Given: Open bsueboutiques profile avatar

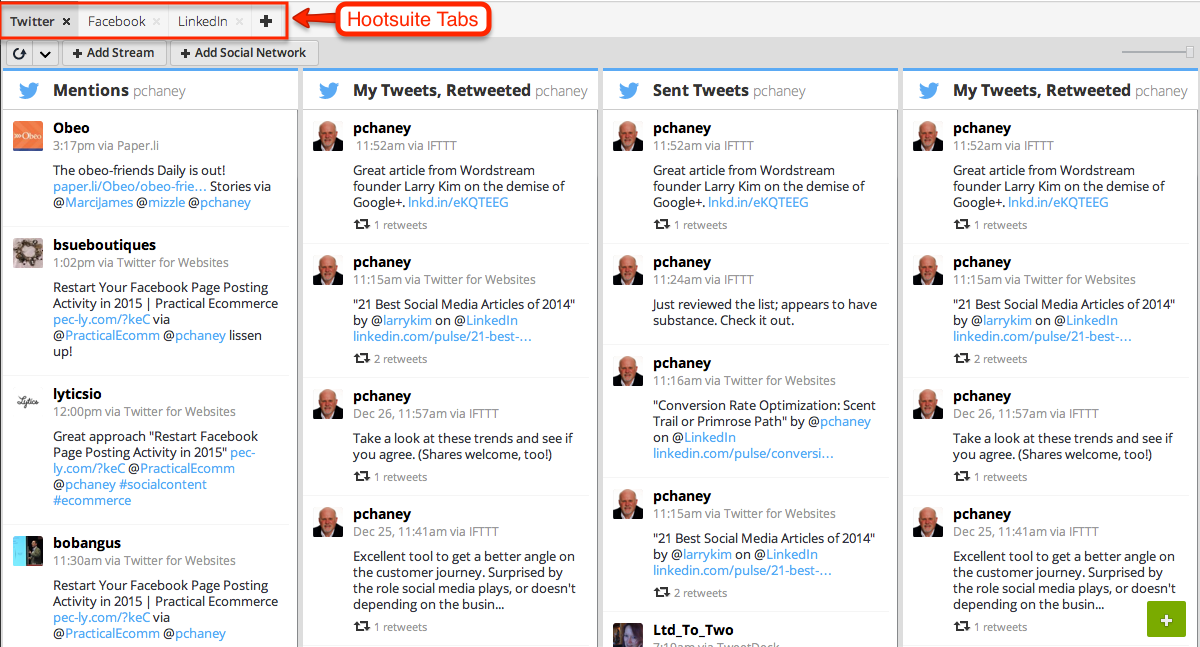Looking at the screenshot, I should point(28,253).
